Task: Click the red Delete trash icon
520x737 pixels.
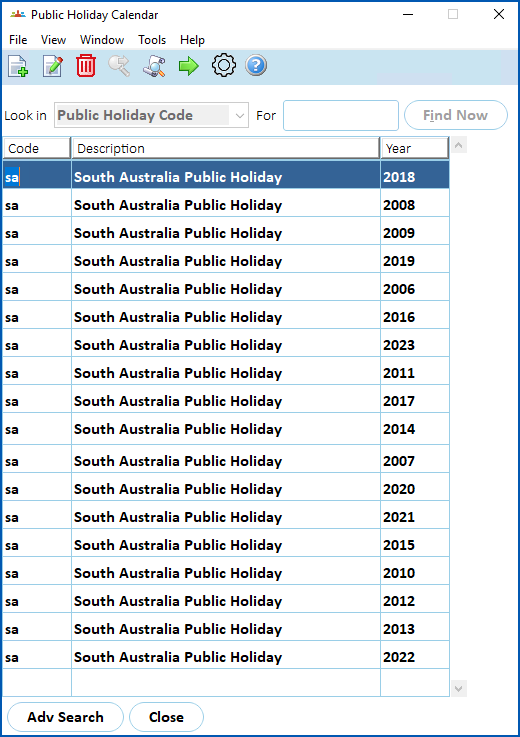Action: click(86, 66)
